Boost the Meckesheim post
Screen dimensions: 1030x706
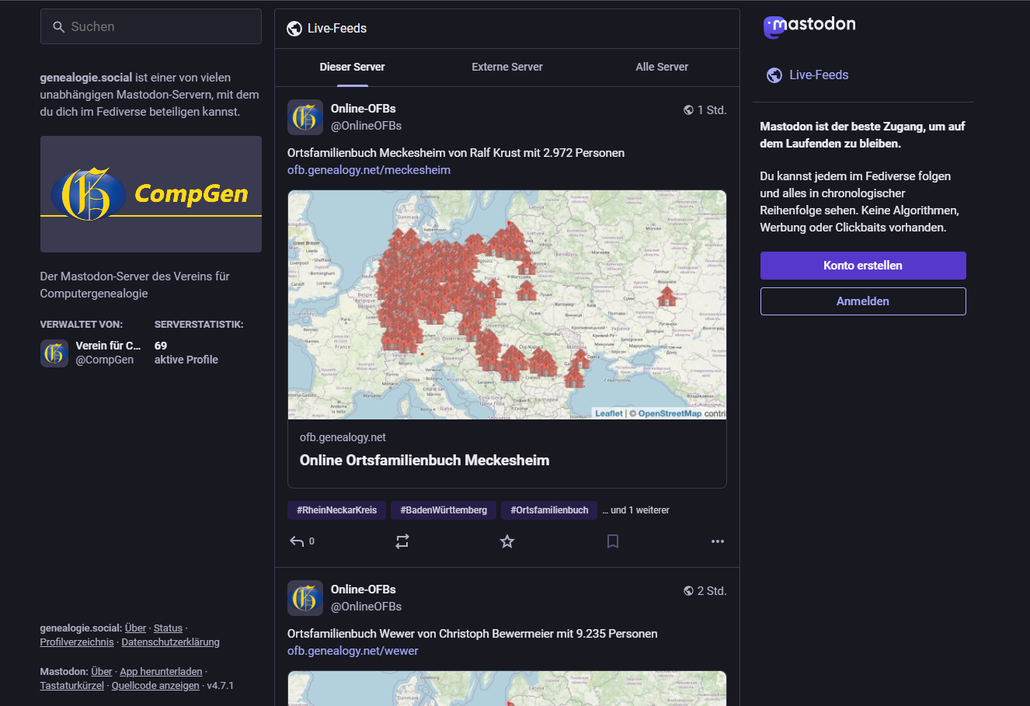click(x=402, y=541)
